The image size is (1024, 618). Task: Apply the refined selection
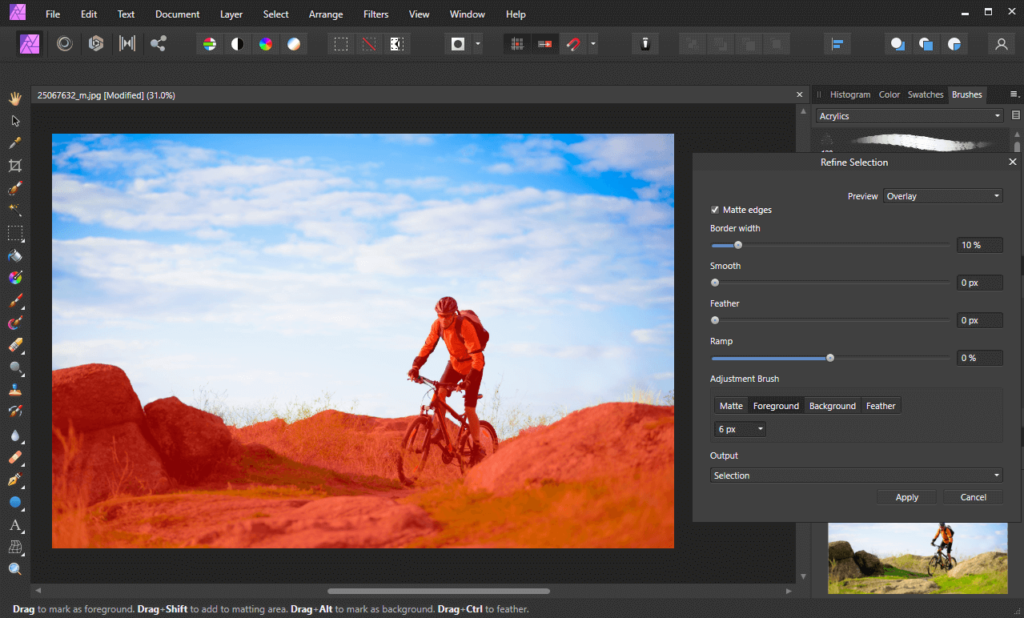point(906,497)
